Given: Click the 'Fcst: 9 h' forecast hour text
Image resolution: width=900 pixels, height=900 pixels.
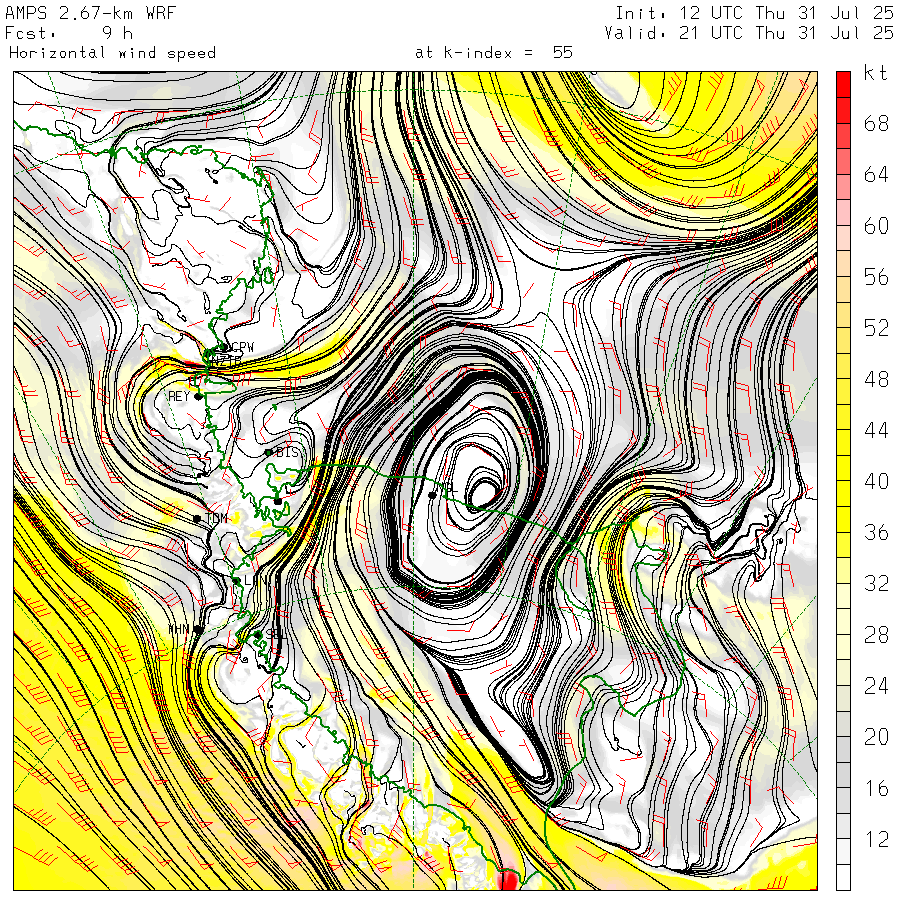Looking at the screenshot, I should pyautogui.click(x=69, y=33).
